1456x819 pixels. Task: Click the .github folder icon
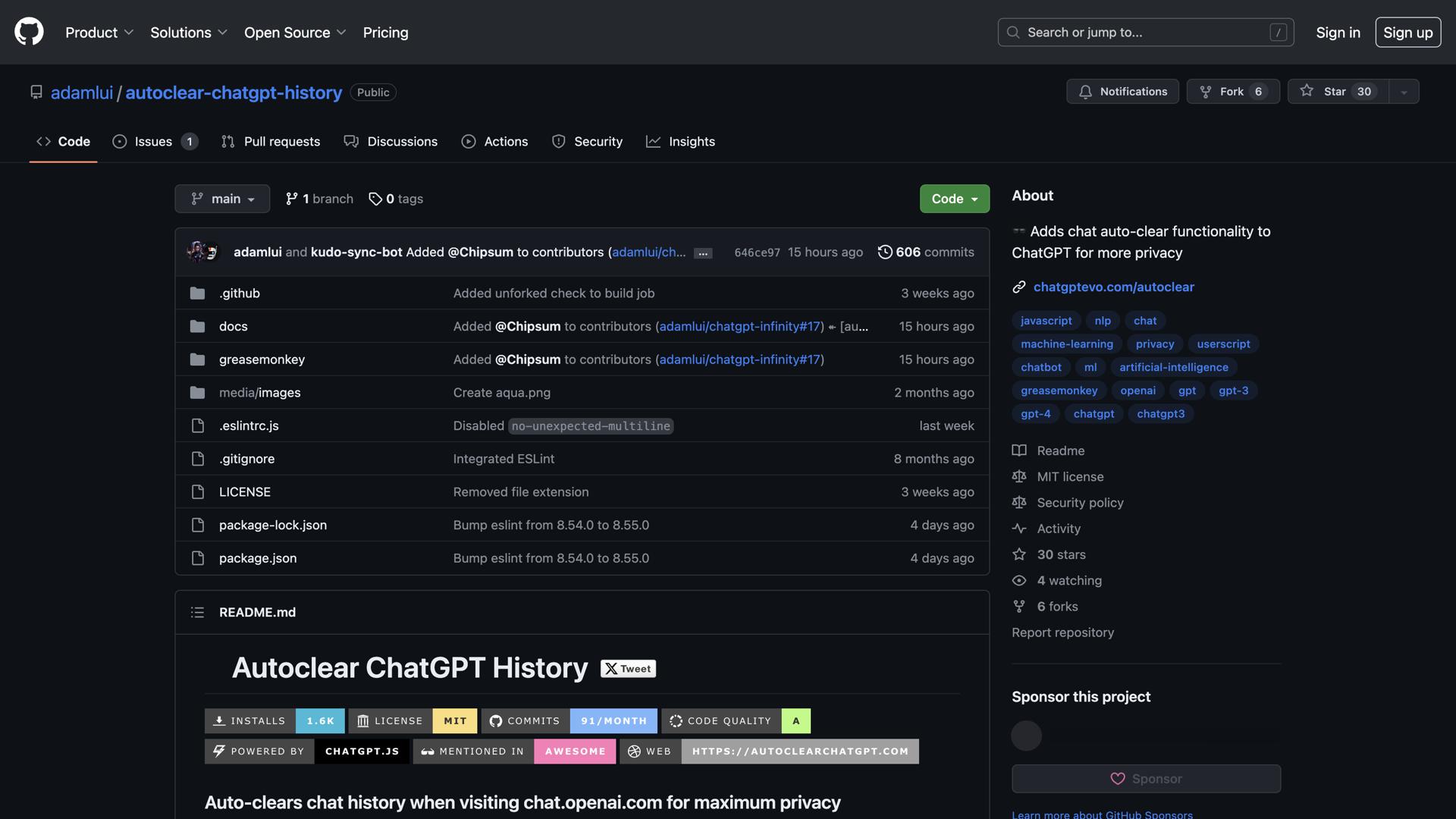pyautogui.click(x=198, y=293)
